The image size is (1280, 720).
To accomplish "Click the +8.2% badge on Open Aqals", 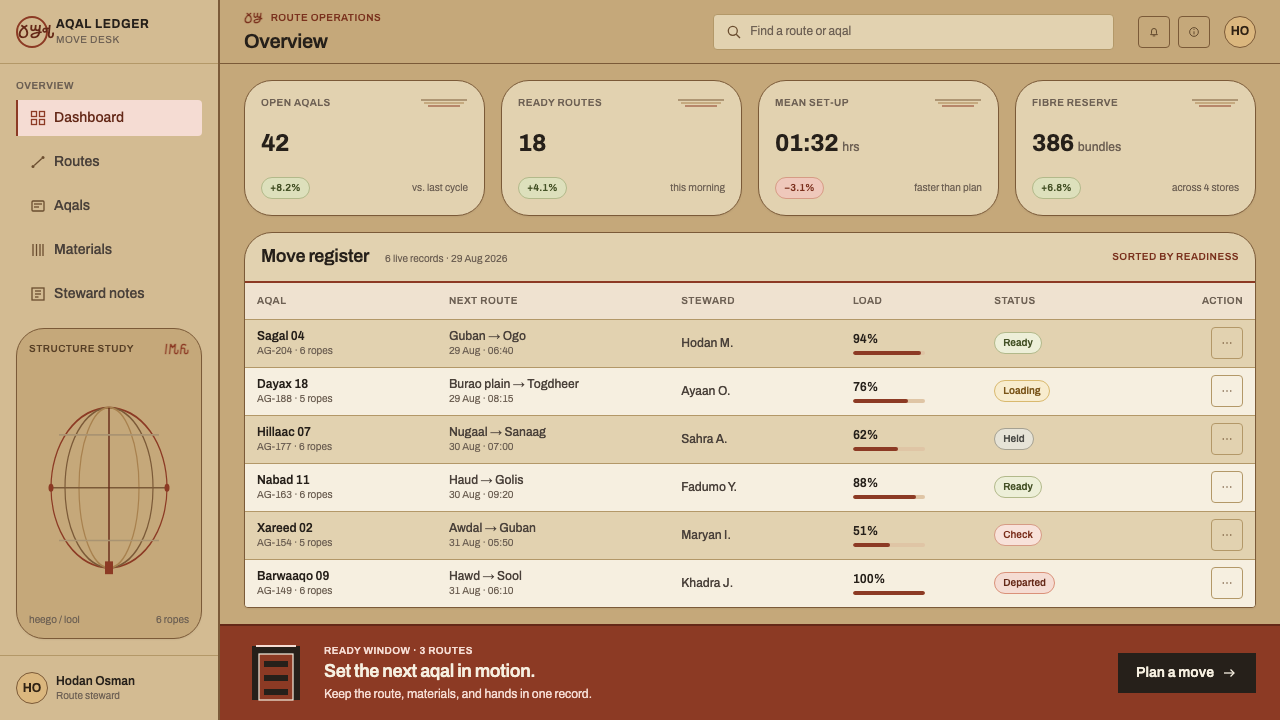I will (285, 188).
